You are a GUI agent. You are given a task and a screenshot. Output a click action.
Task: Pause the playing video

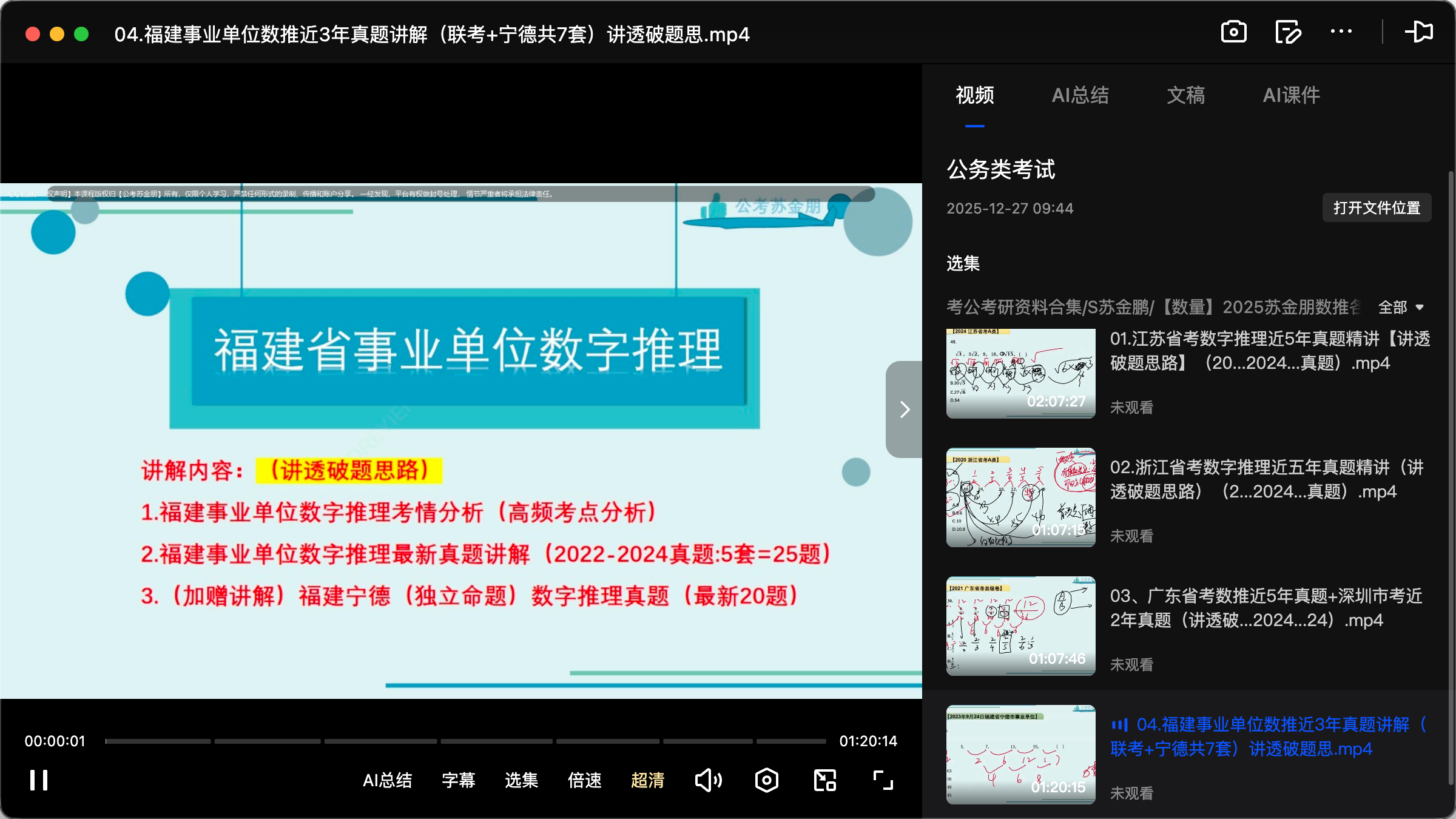[38, 780]
